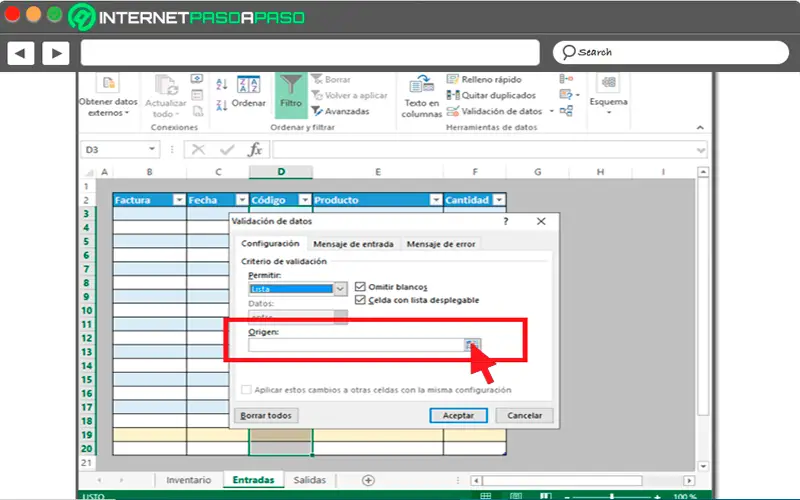Expand the Name Box dropdown
Image resolution: width=800 pixels, height=500 pixels.
[152, 149]
